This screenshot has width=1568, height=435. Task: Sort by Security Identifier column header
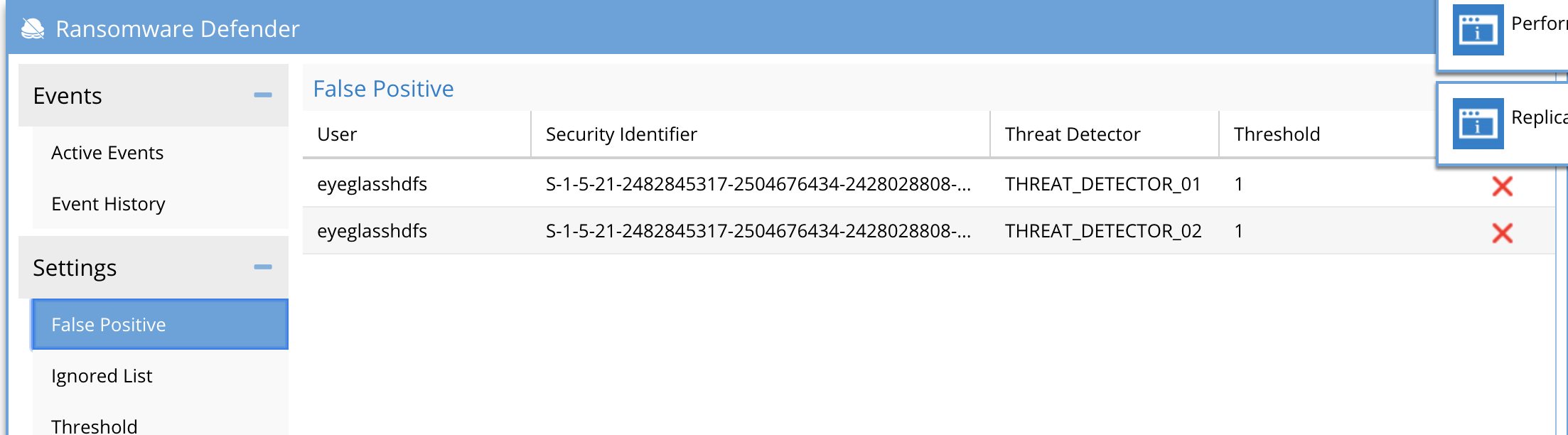click(x=621, y=134)
